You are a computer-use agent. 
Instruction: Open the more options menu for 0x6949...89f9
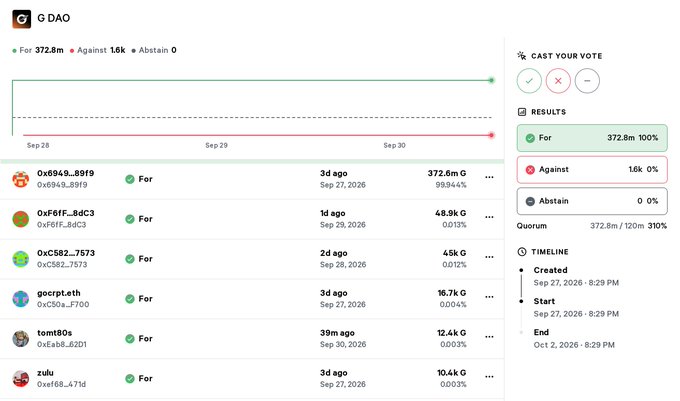click(489, 177)
